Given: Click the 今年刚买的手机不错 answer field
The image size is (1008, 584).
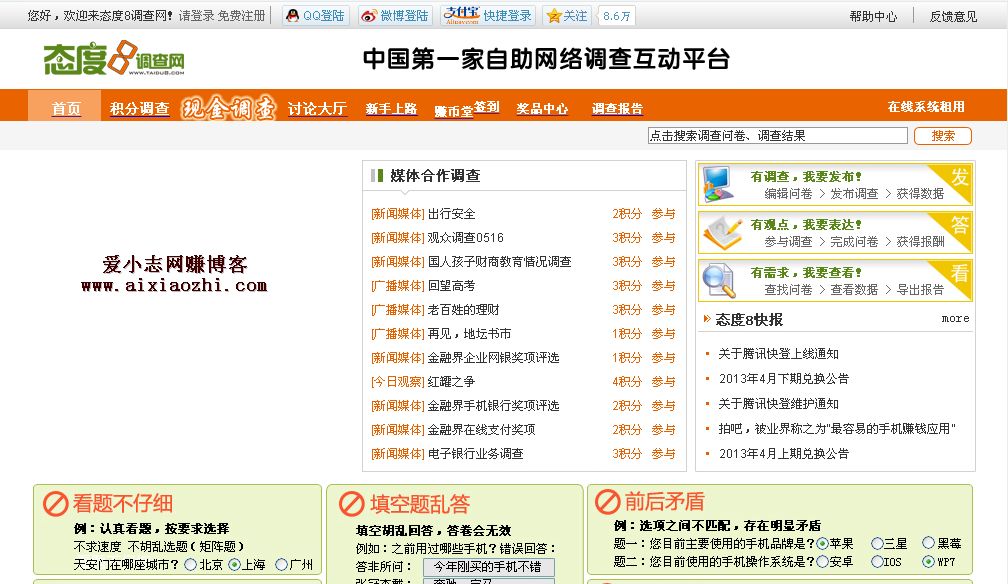Looking at the screenshot, I should pyautogui.click(x=489, y=567).
